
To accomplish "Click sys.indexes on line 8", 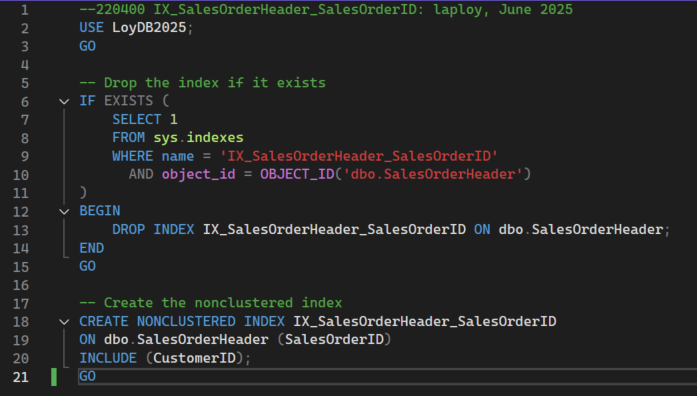I will pos(198,137).
